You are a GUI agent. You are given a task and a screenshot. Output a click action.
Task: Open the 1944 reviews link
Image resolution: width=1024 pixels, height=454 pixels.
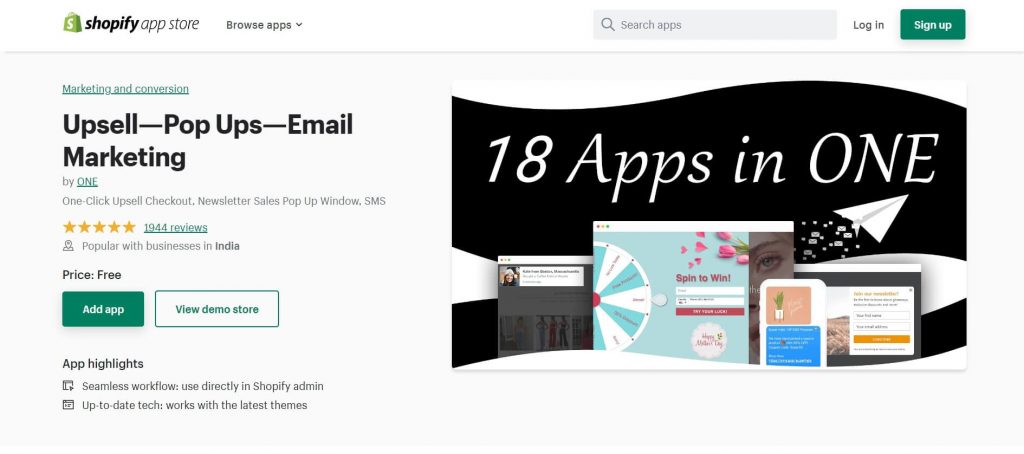[176, 227]
